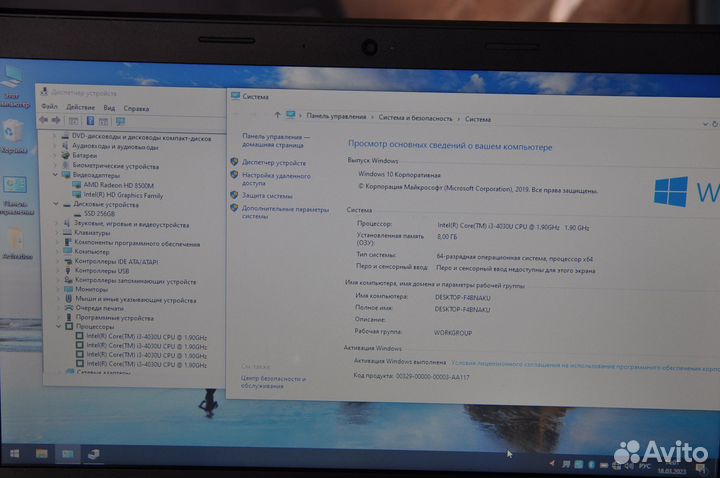Click the computer name DESKTOP-F4BNAKU value
This screenshot has width=720, height=478.
pos(462,298)
